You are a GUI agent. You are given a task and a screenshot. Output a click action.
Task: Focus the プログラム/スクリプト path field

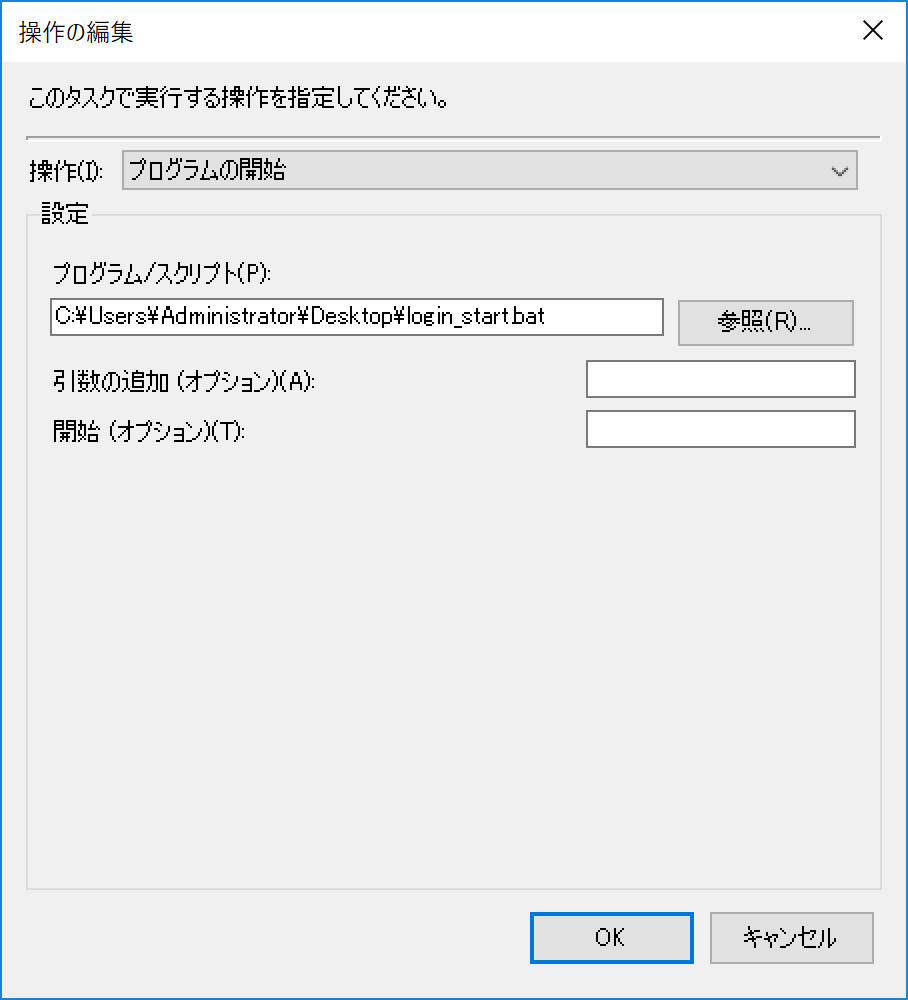pos(356,317)
